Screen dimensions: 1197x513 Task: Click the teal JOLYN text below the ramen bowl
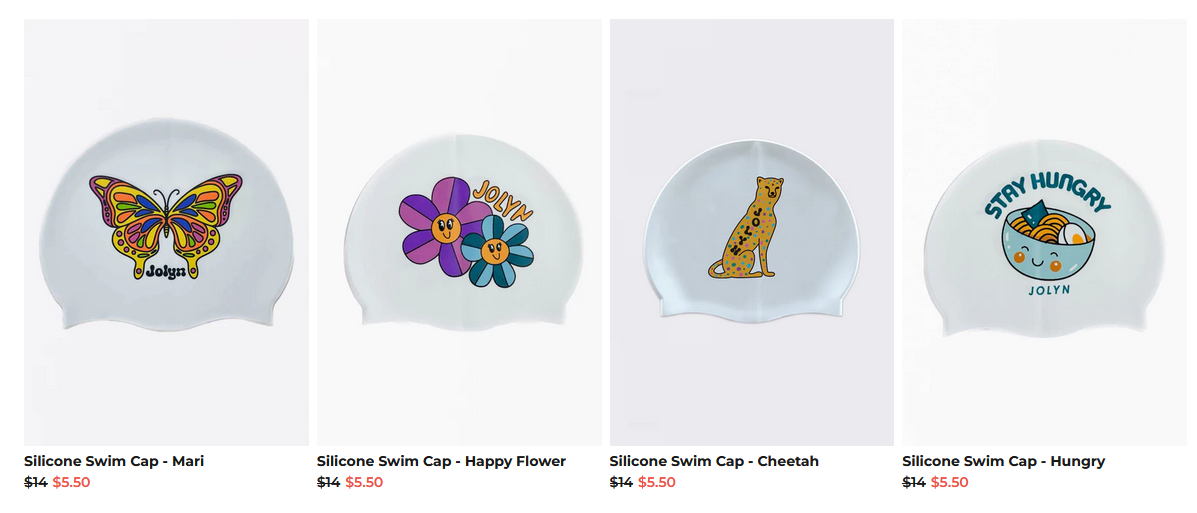(x=1050, y=290)
